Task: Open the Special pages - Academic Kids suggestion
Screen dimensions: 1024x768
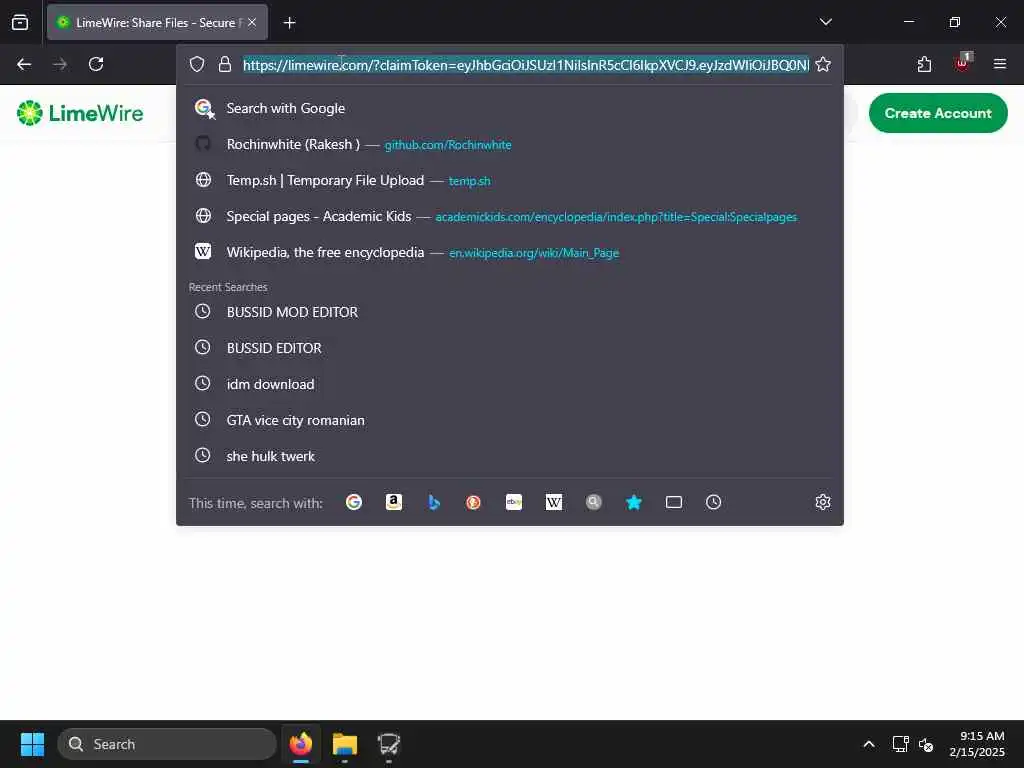Action: pyautogui.click(x=509, y=216)
